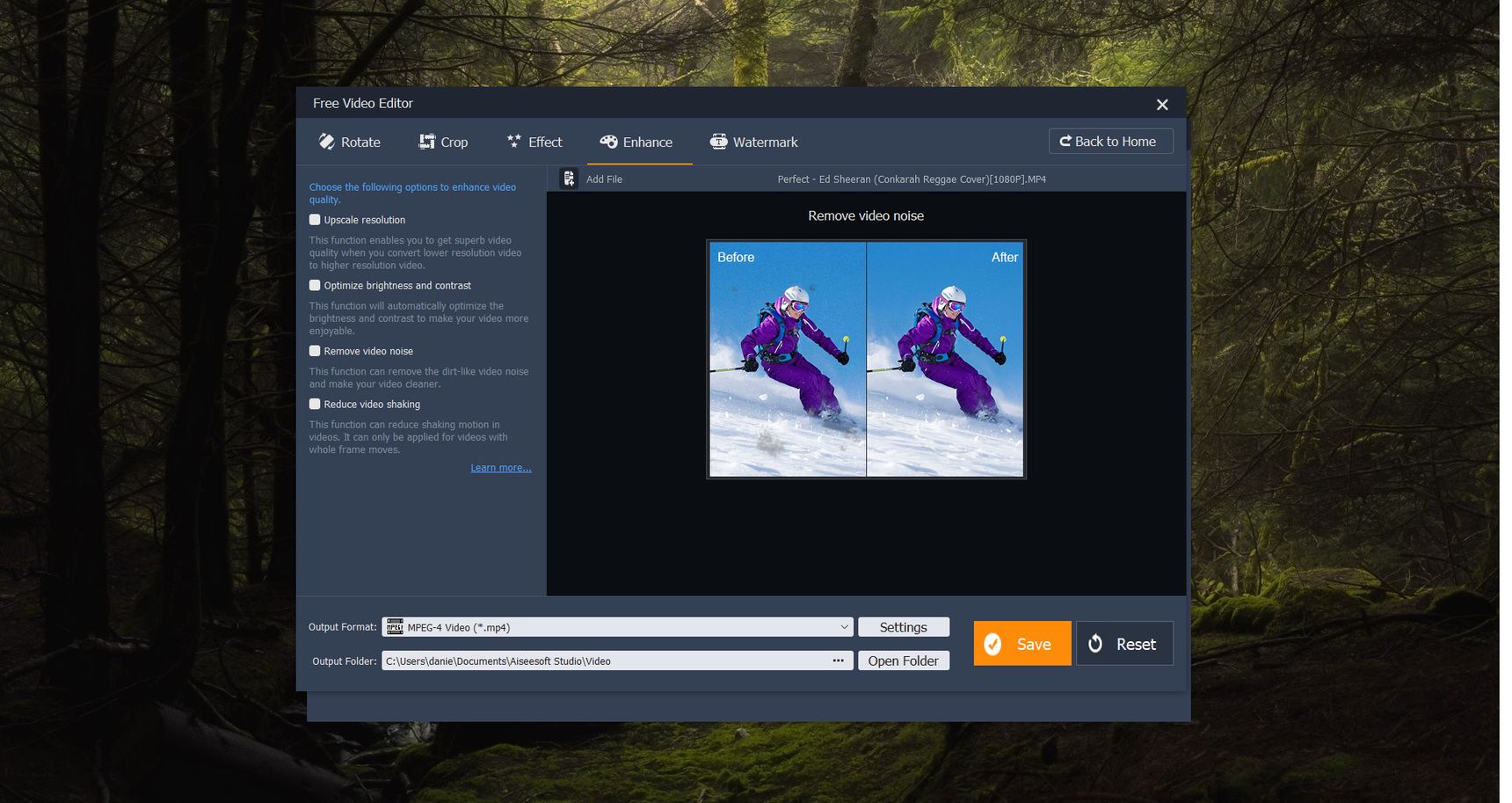Click the MPEG format icon in dropdown
1512x803 pixels.
point(396,627)
